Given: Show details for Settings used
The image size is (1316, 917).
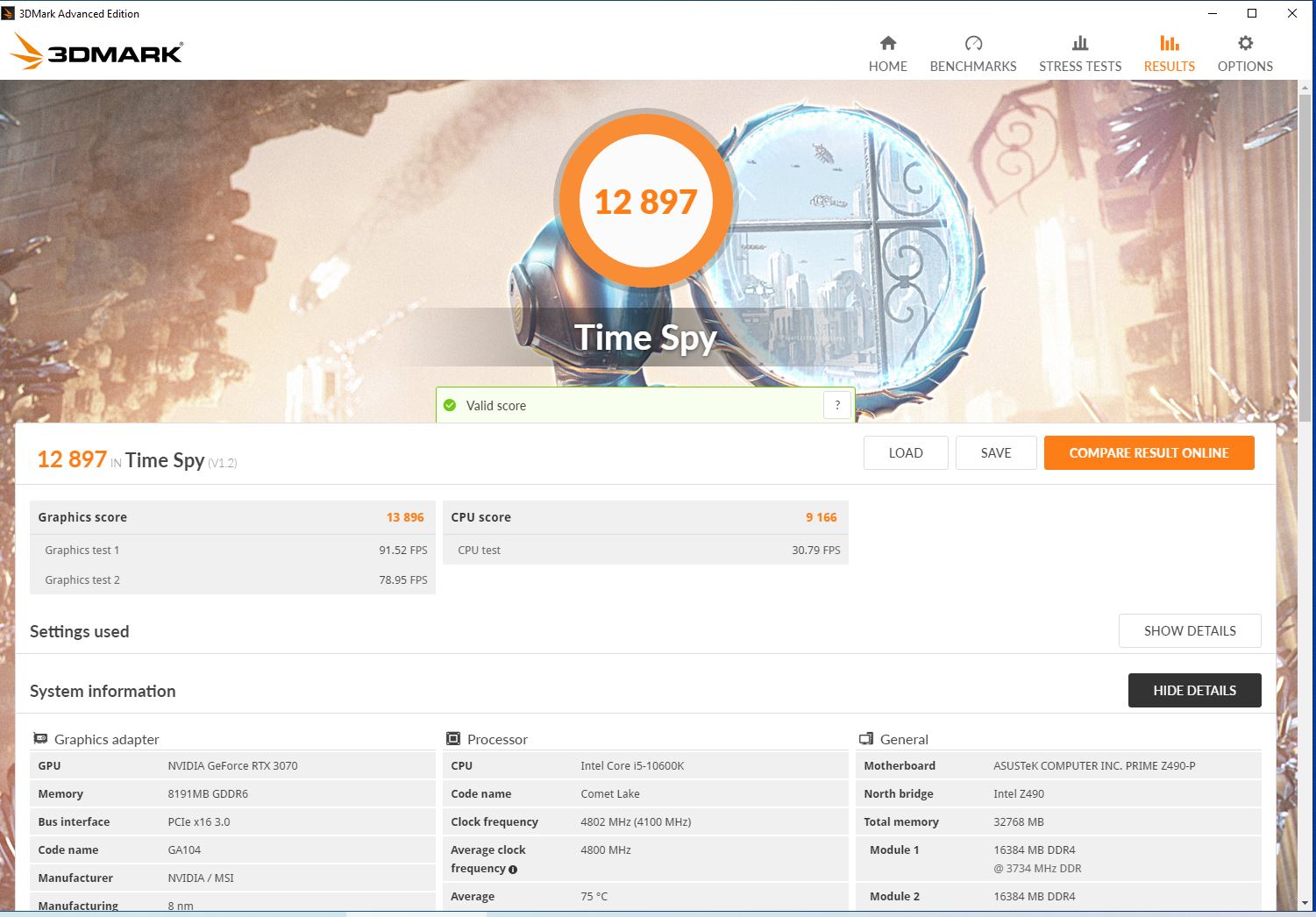Looking at the screenshot, I should (1190, 631).
